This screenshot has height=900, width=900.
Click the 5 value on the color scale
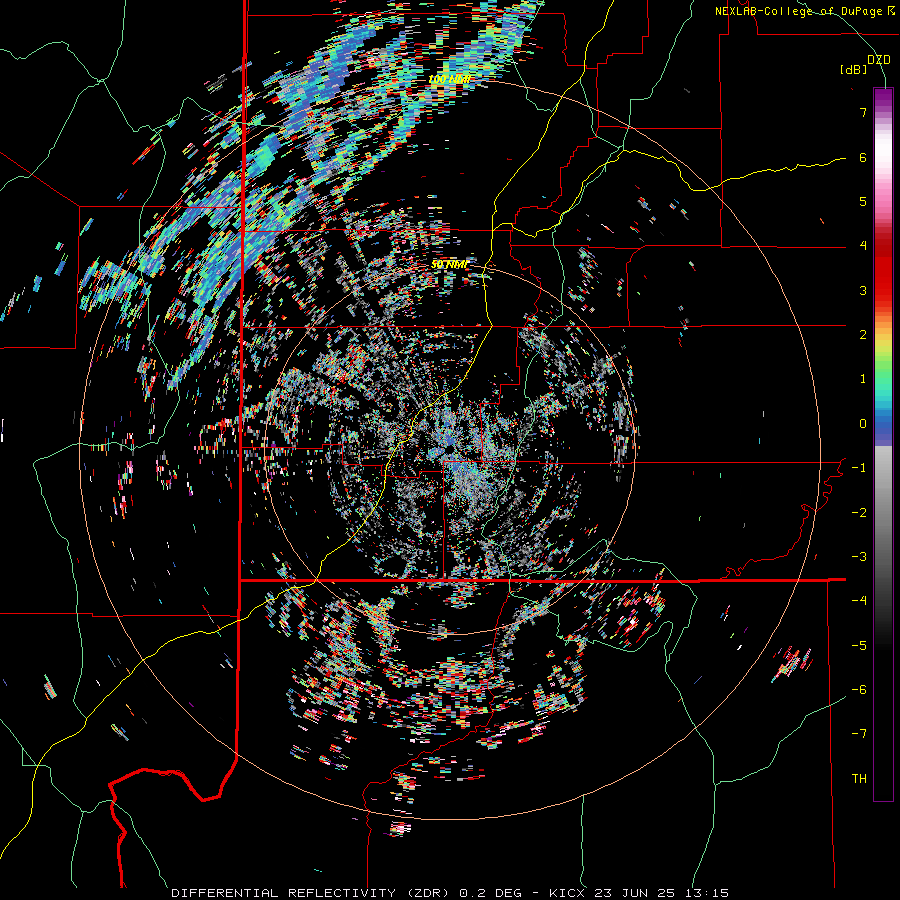click(x=863, y=201)
